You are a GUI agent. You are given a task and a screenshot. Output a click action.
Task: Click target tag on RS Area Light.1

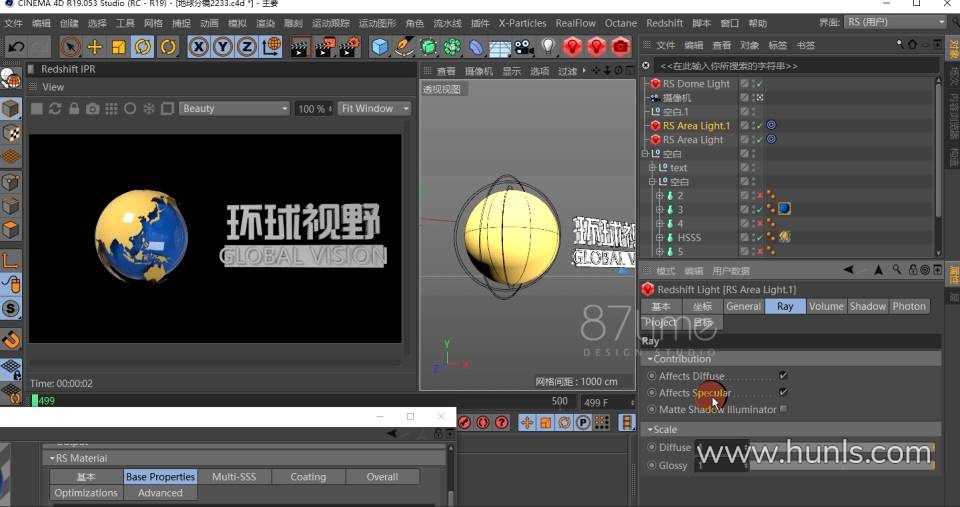click(x=771, y=125)
